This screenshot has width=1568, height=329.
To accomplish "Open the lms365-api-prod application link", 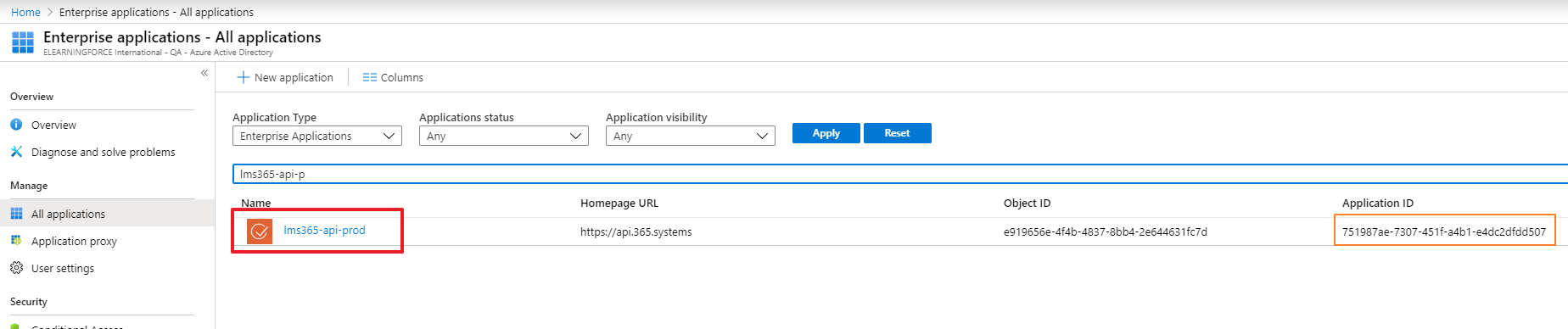I will click(324, 231).
